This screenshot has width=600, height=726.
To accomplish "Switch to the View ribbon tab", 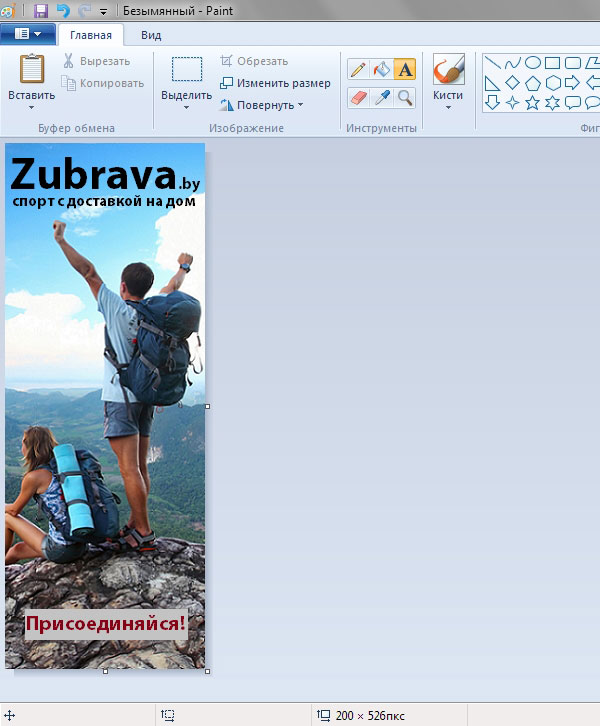I will click(x=151, y=35).
